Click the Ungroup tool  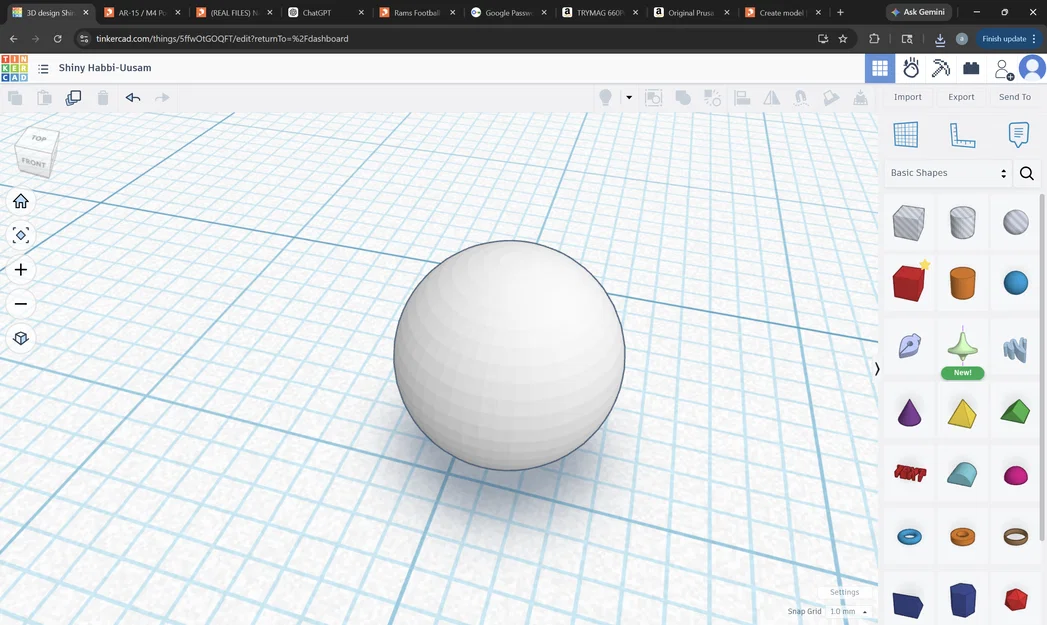click(x=714, y=97)
